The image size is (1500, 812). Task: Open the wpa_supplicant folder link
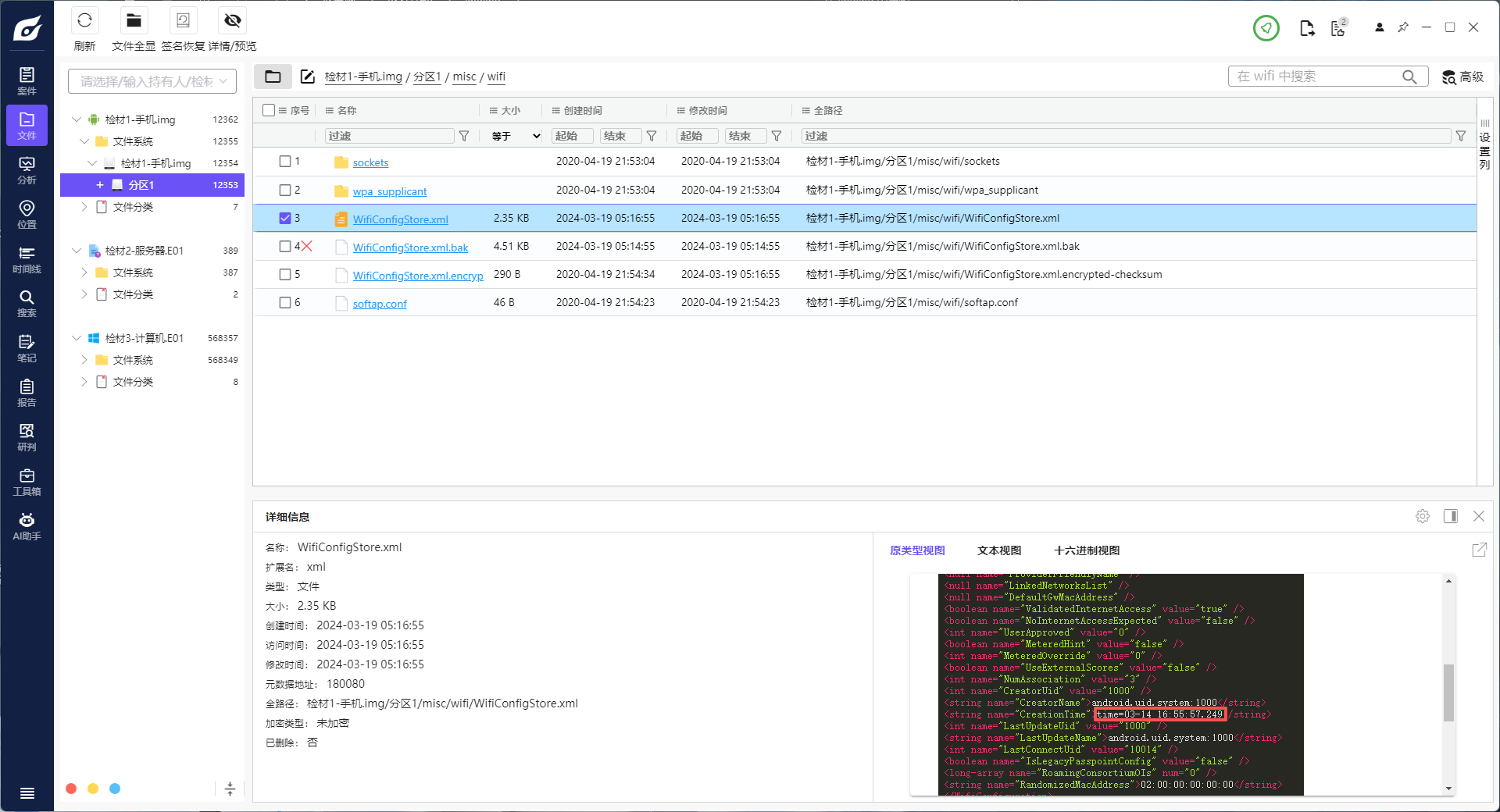pos(390,191)
